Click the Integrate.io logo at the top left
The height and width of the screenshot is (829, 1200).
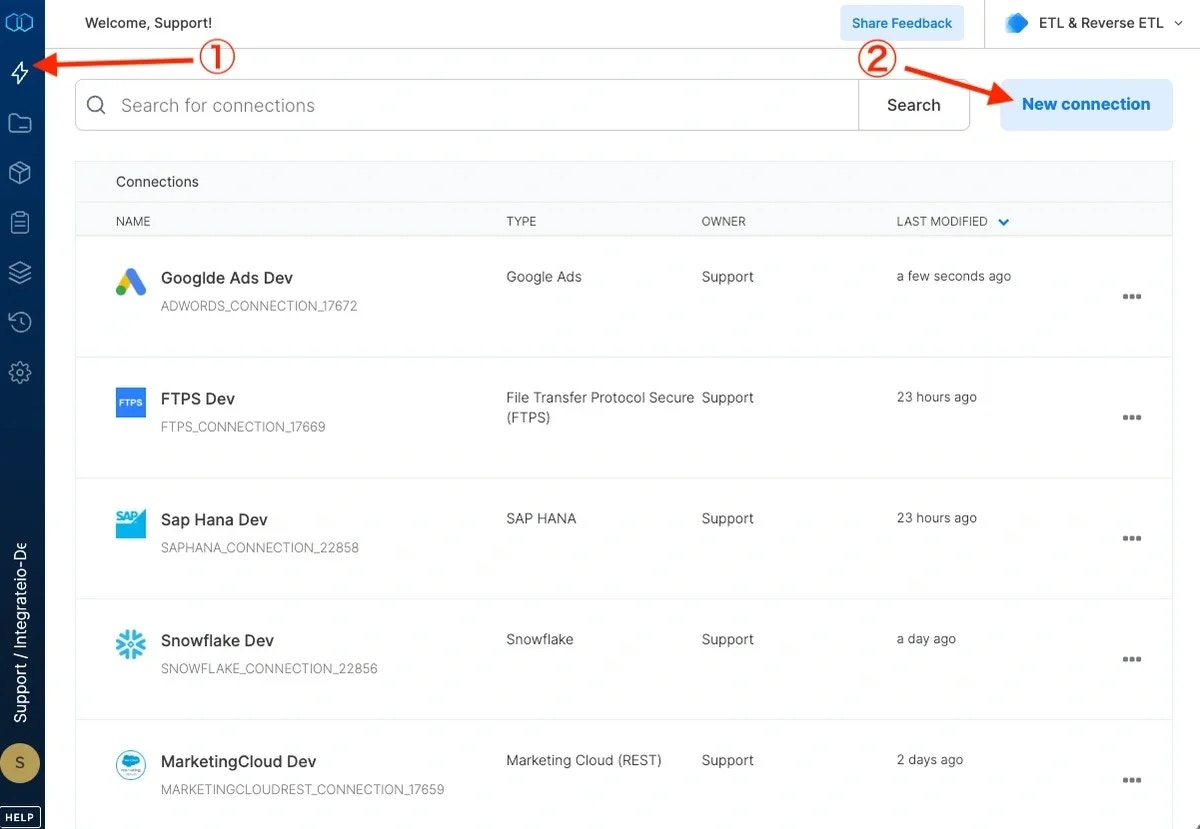(21, 22)
